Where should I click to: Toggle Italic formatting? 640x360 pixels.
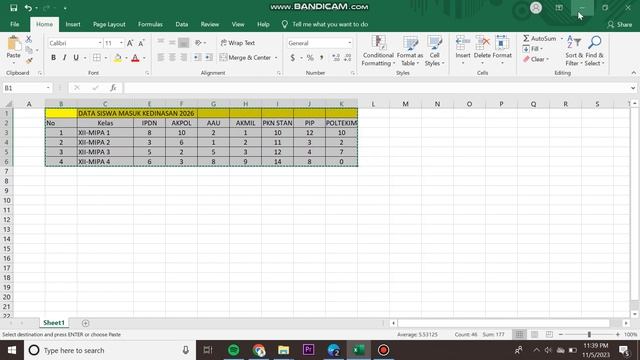point(64,58)
